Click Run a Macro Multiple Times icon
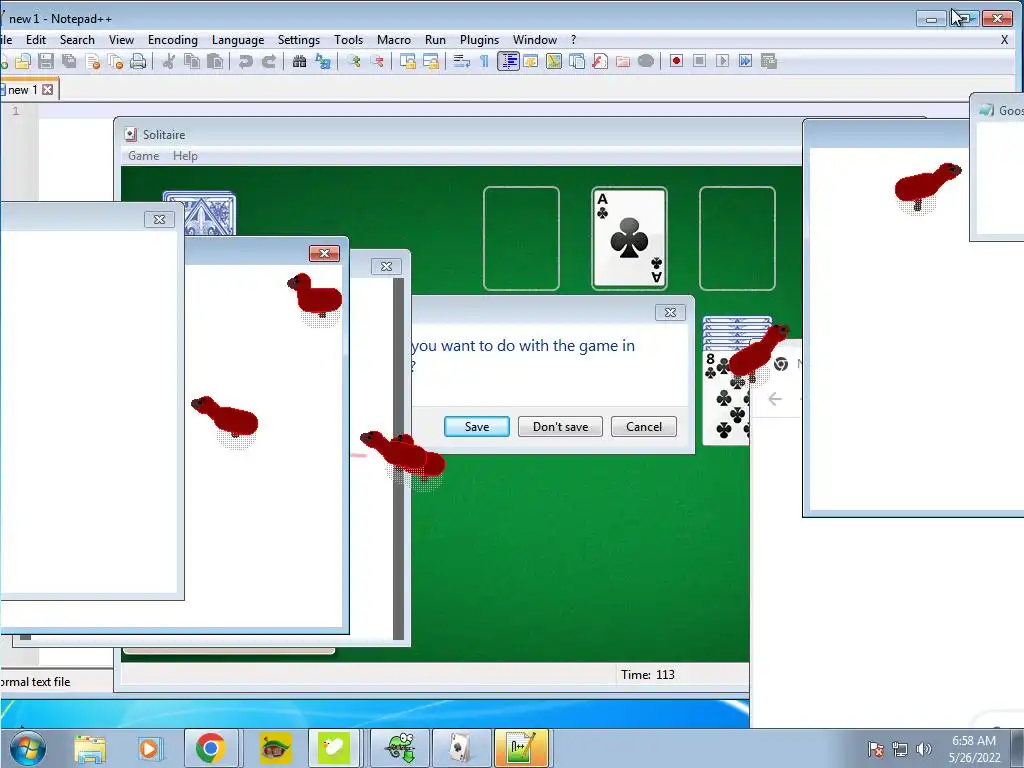The image size is (1024, 768). coord(745,61)
